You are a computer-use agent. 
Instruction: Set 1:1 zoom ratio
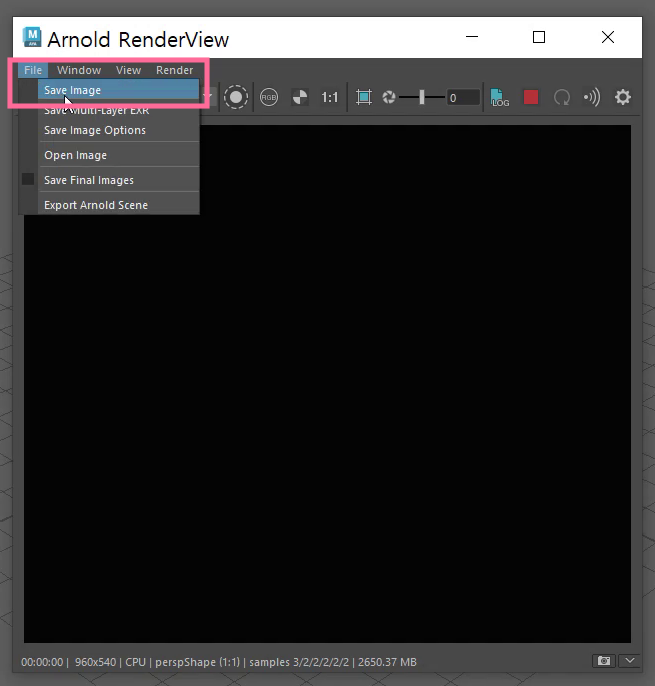[x=329, y=97]
